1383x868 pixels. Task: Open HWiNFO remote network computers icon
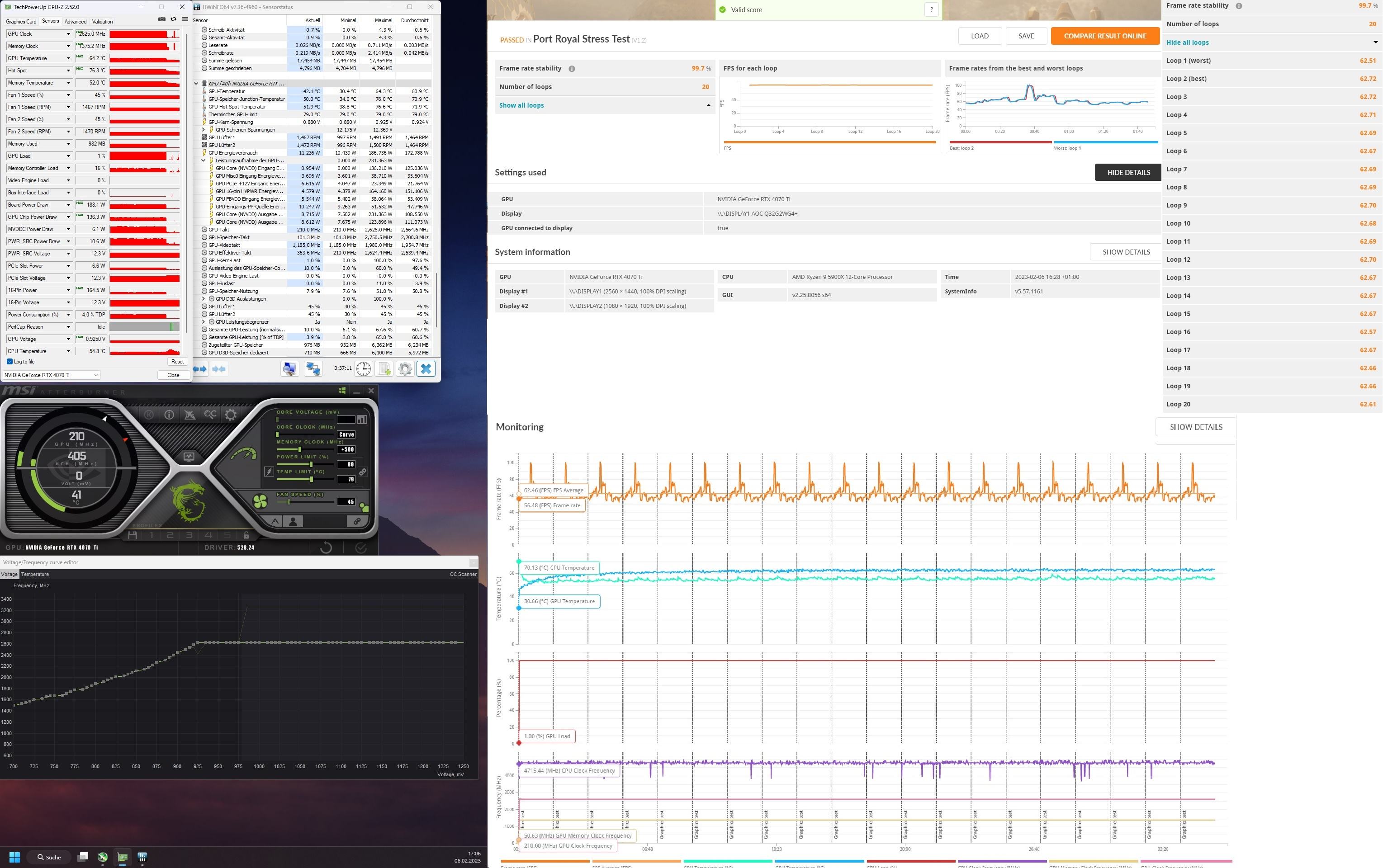313,368
